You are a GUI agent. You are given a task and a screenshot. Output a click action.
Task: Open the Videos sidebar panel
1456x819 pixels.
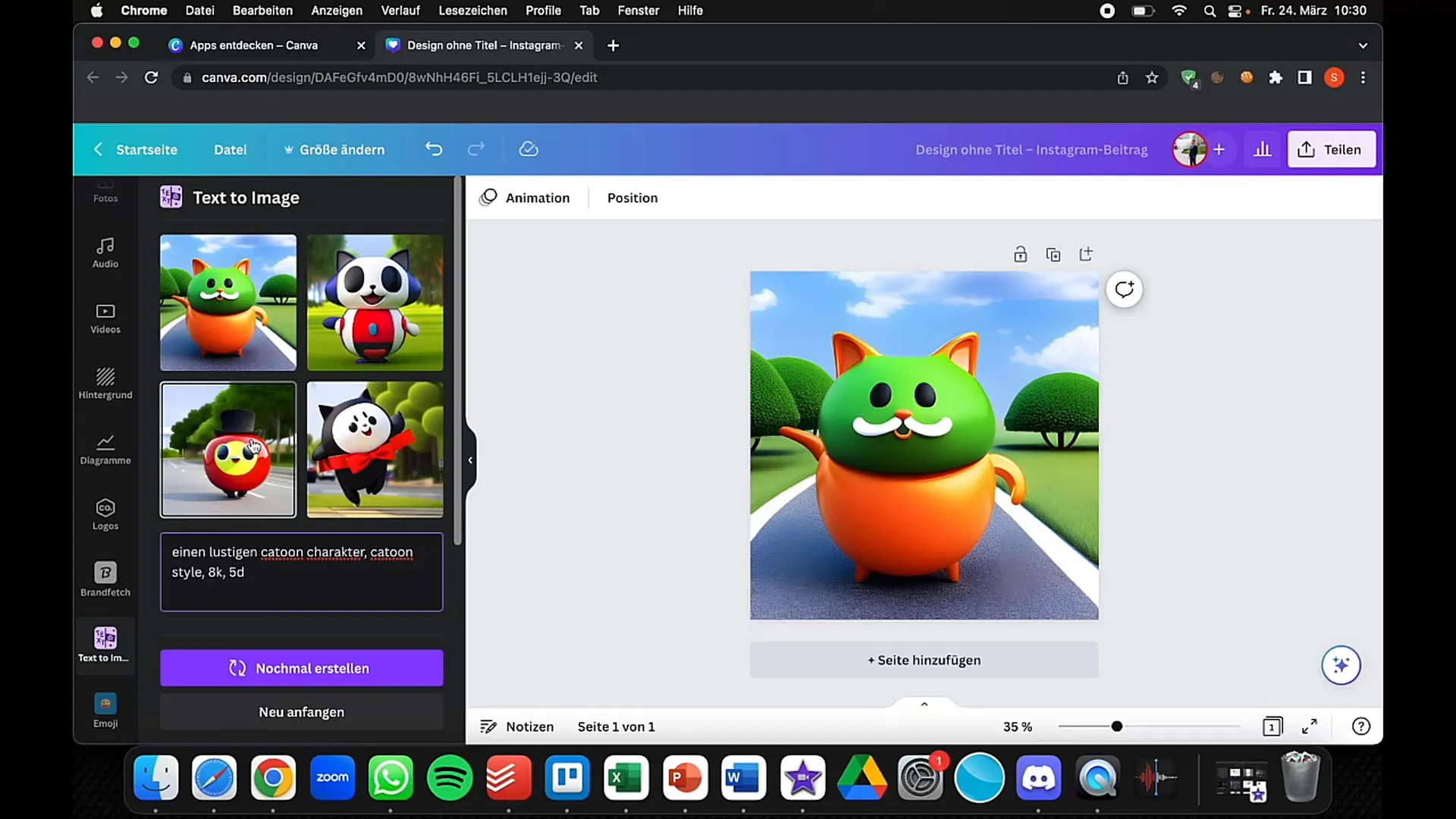pos(105,318)
